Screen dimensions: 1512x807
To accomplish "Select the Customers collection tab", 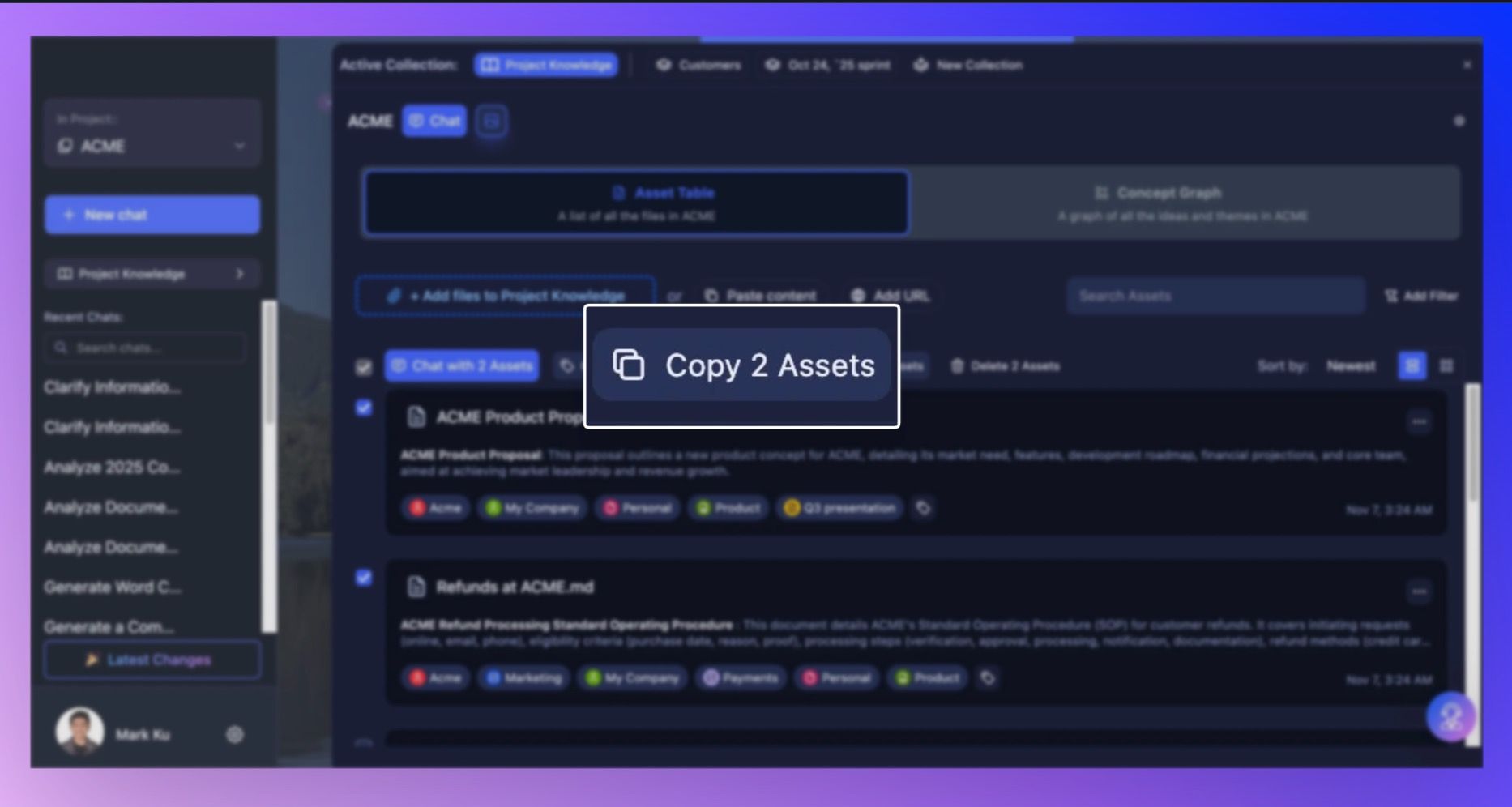I will click(x=698, y=65).
